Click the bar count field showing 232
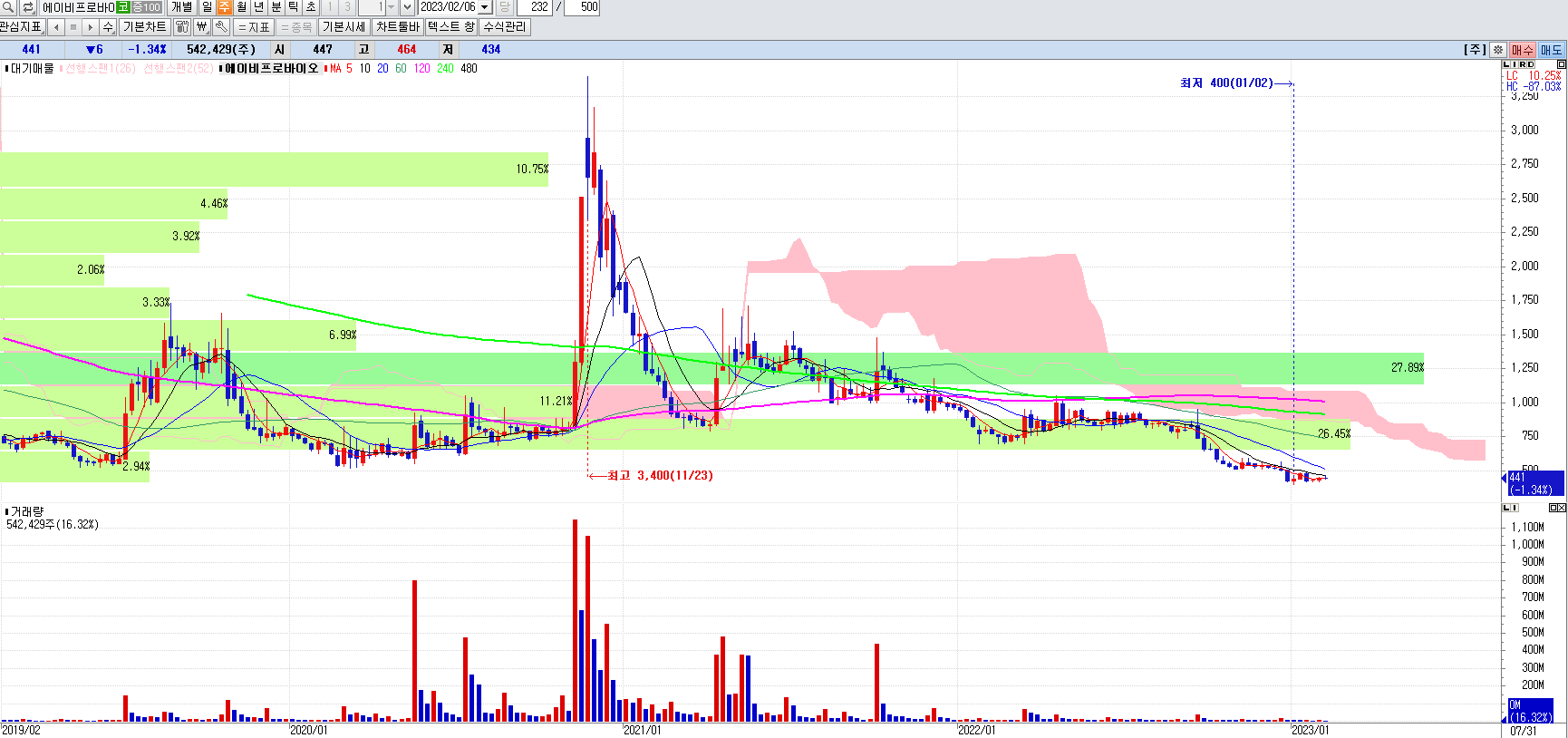Image resolution: width=1568 pixels, height=738 pixels. 535,7
